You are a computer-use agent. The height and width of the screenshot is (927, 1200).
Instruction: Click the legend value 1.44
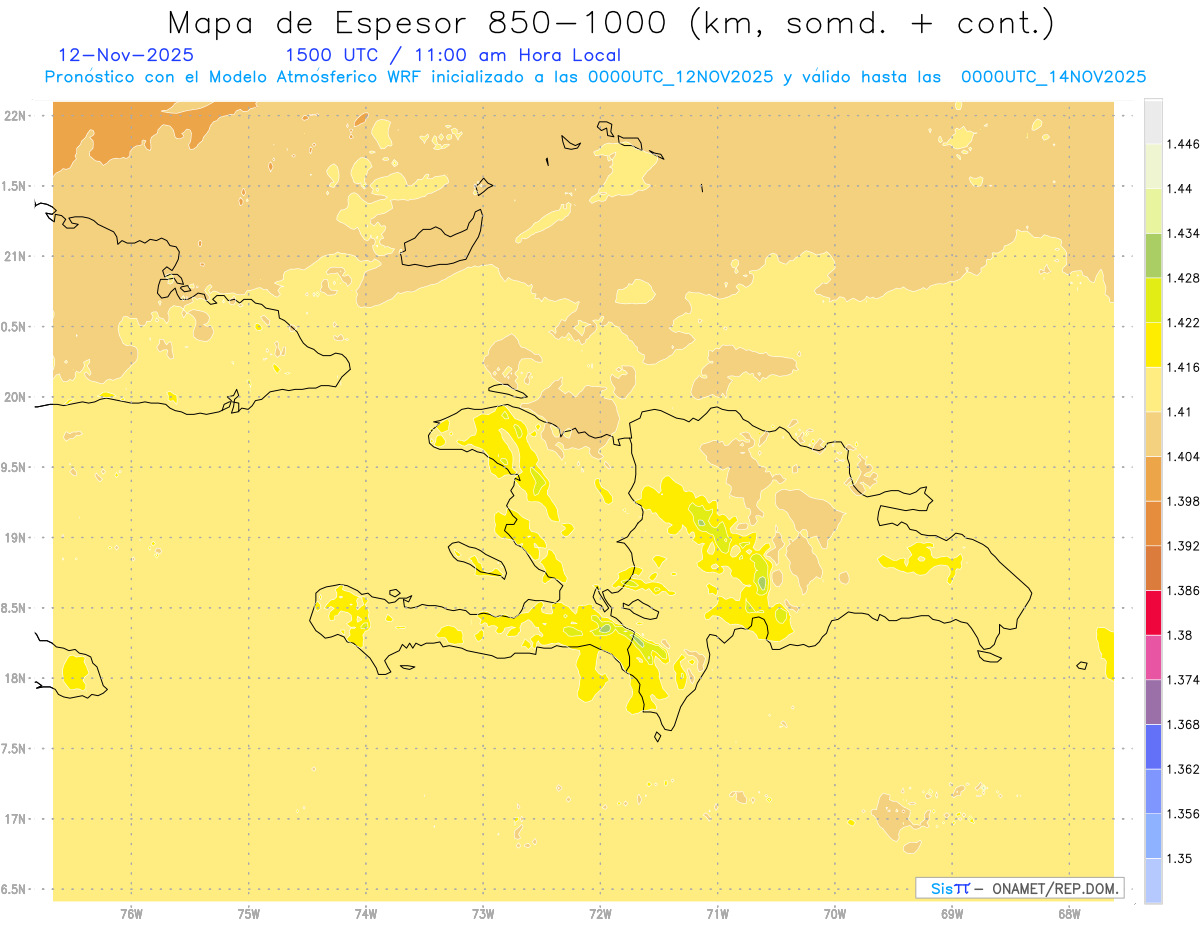click(1179, 189)
